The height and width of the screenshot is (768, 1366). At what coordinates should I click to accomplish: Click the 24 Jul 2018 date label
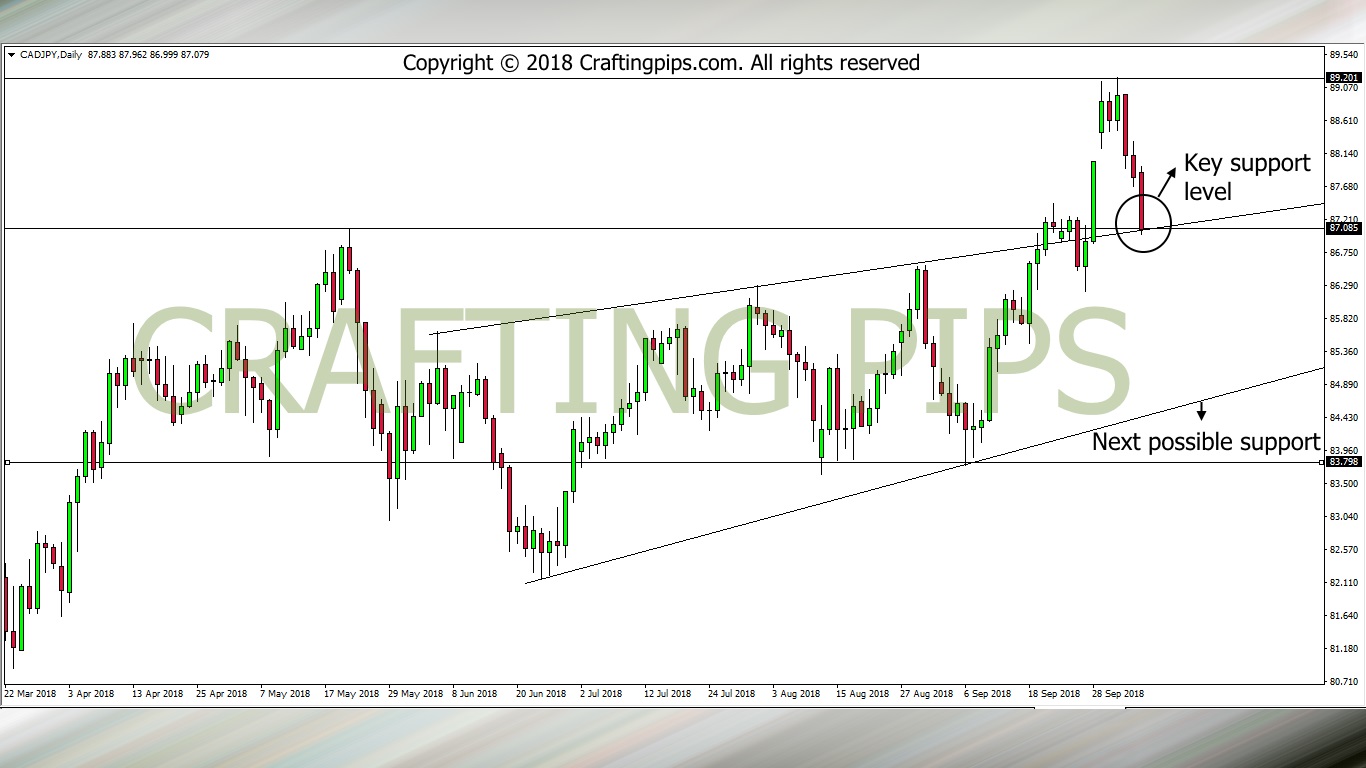(x=732, y=693)
